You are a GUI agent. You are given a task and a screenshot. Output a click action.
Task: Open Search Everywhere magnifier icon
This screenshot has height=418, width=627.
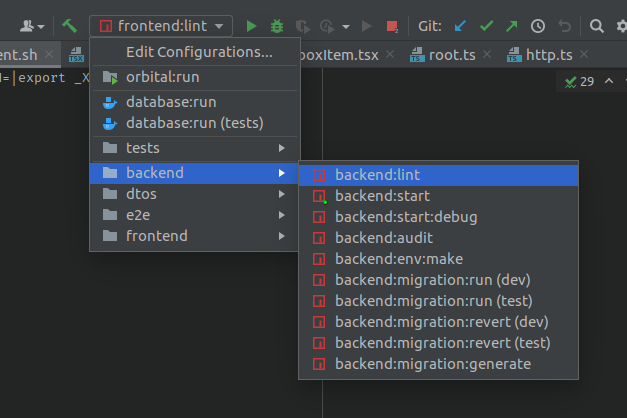pyautogui.click(x=597, y=25)
